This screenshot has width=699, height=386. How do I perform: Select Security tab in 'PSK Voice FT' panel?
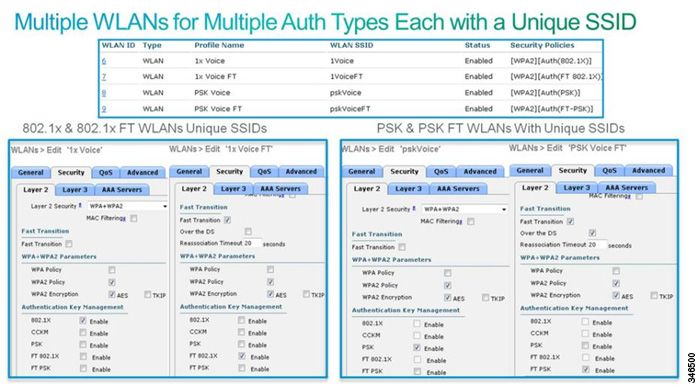(x=572, y=171)
